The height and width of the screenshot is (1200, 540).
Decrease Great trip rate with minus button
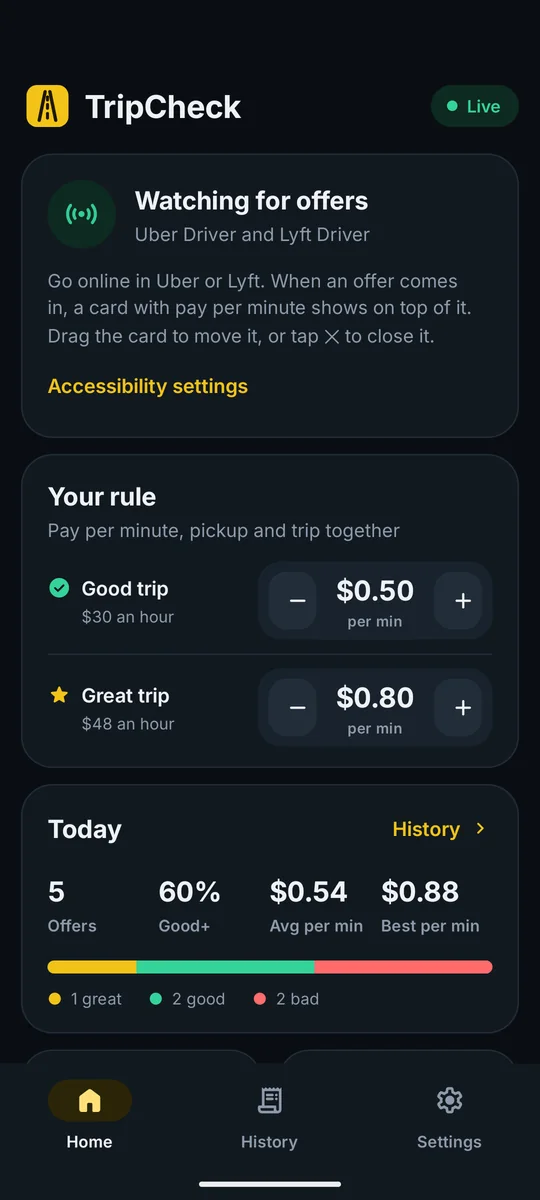297,707
